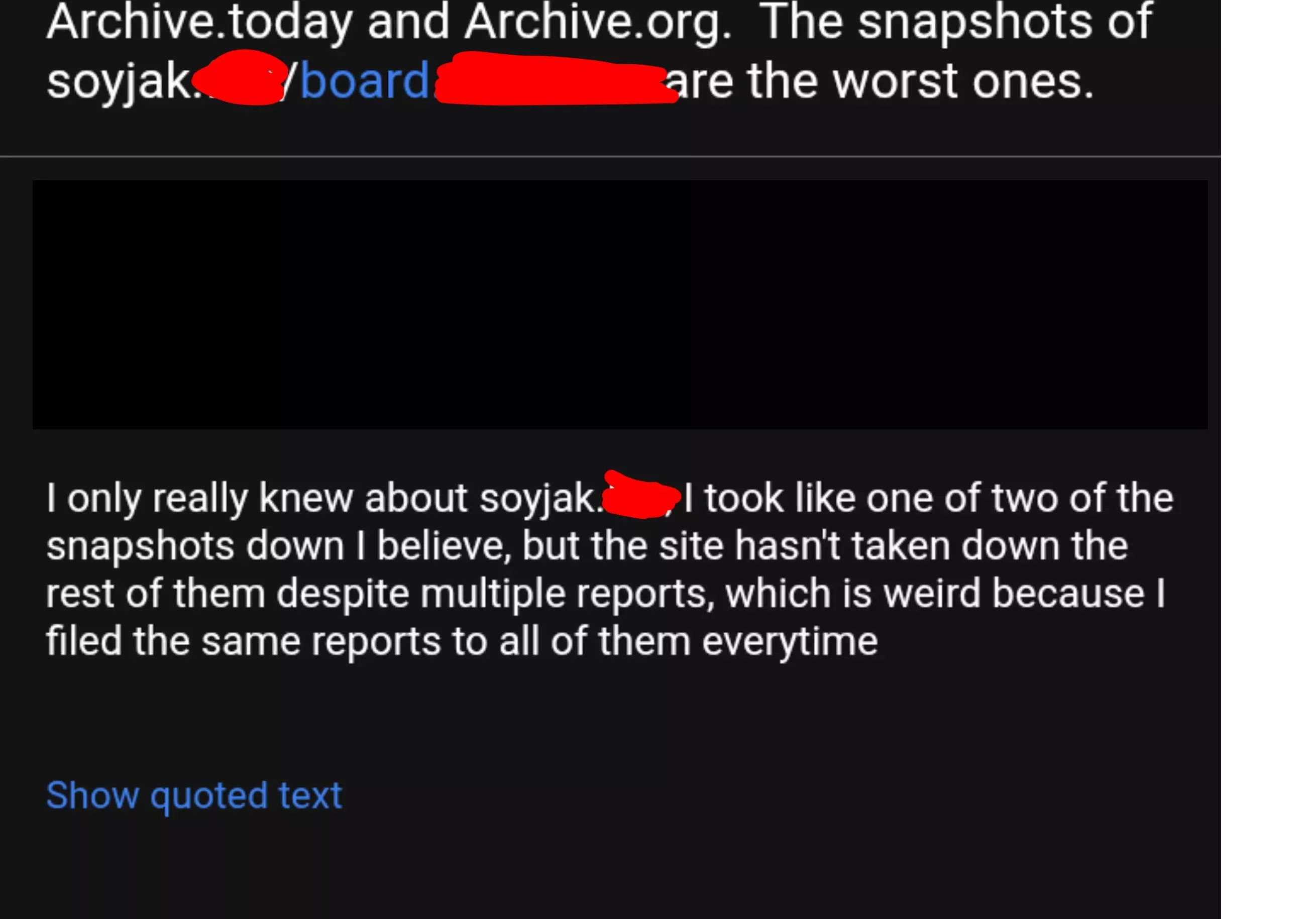
Task: Click the divider line between messages
Action: tap(610, 156)
